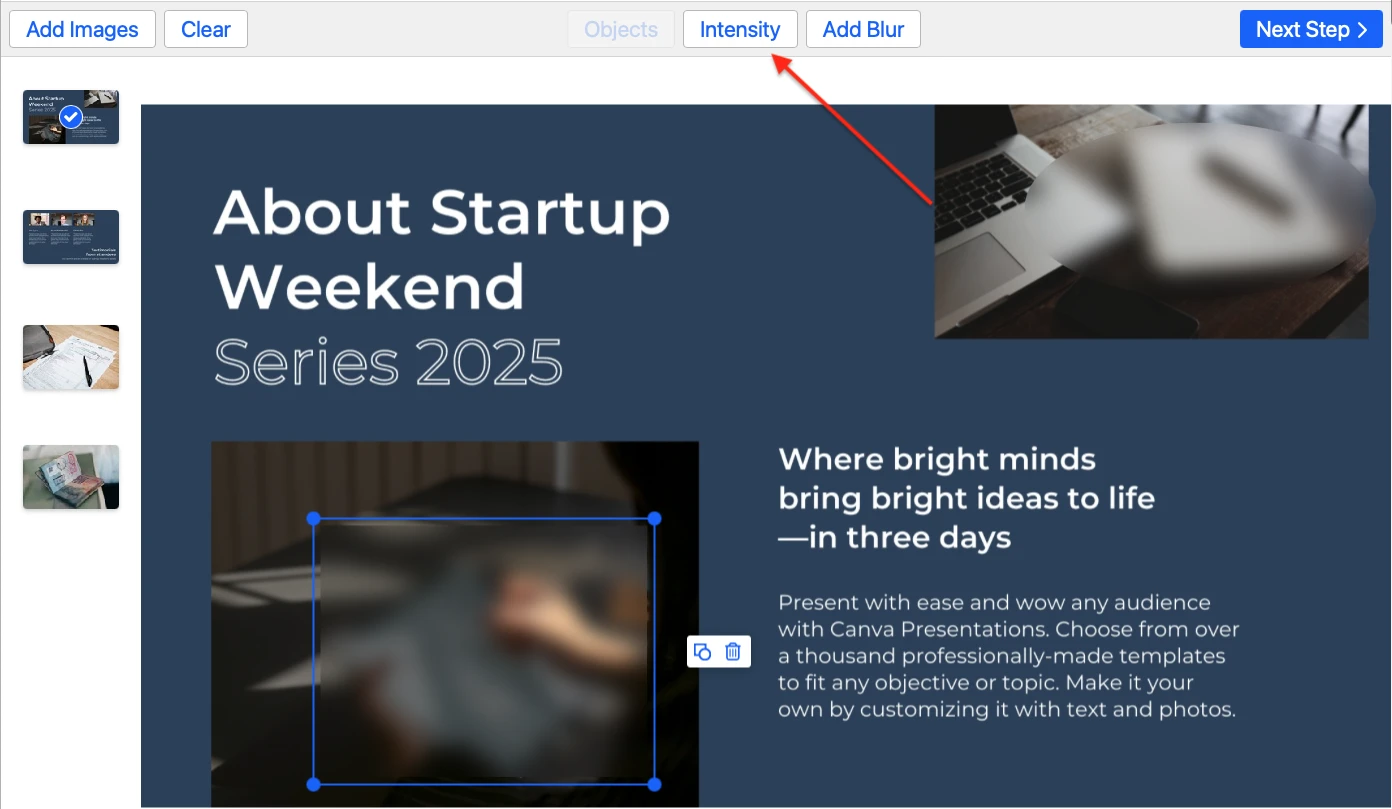This screenshot has height=809, width=1392.
Task: Select the bottom-right handle of blur box
Action: (655, 784)
